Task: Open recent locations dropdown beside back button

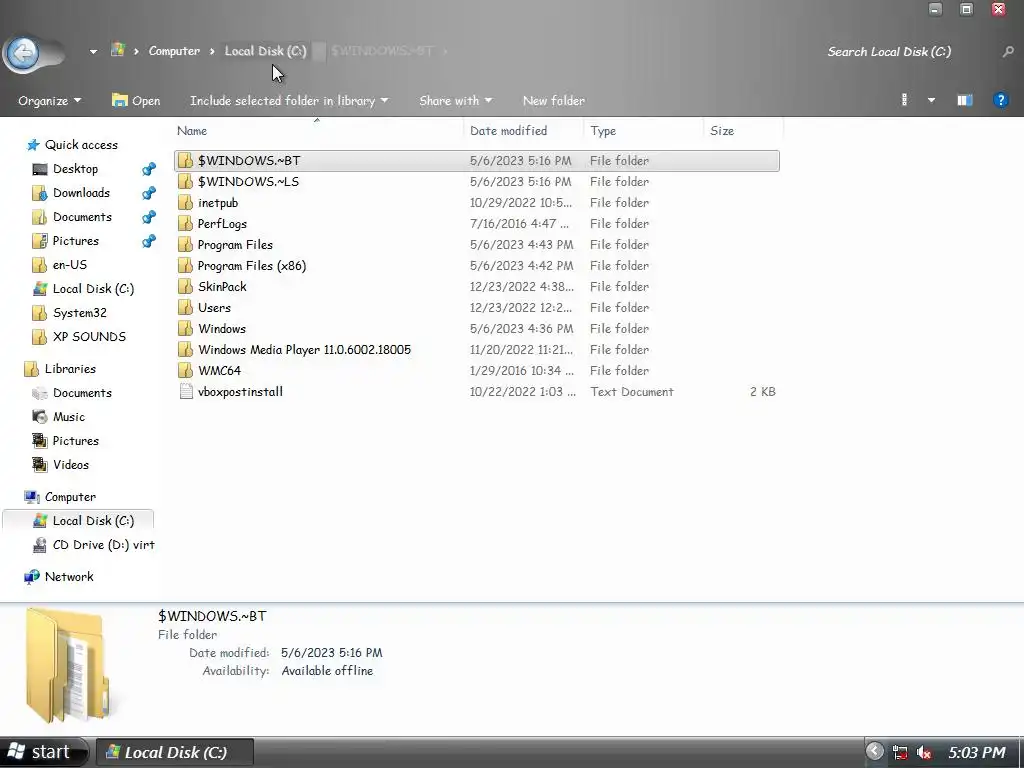Action: [93, 52]
